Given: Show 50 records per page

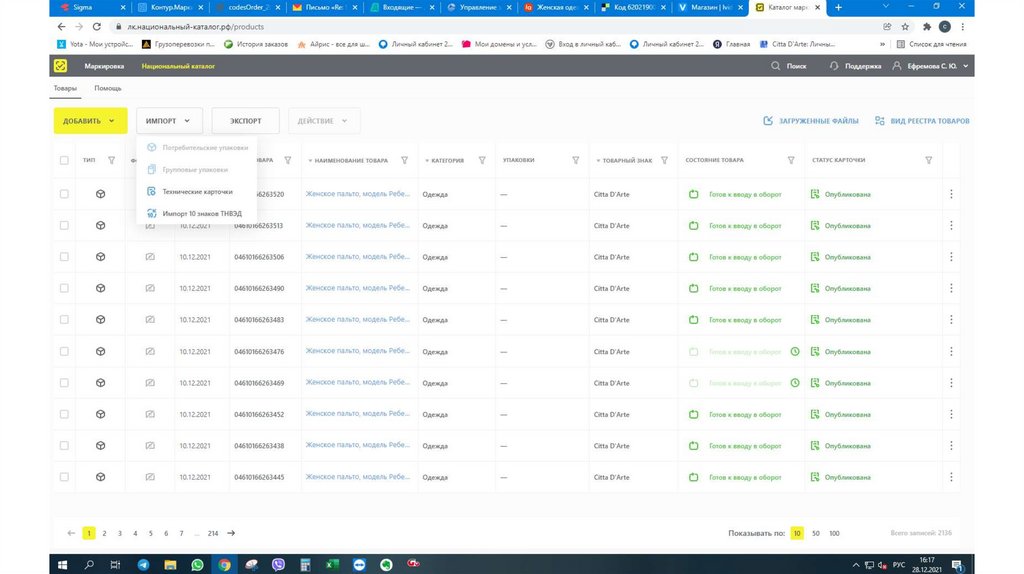Looking at the screenshot, I should tap(815, 533).
